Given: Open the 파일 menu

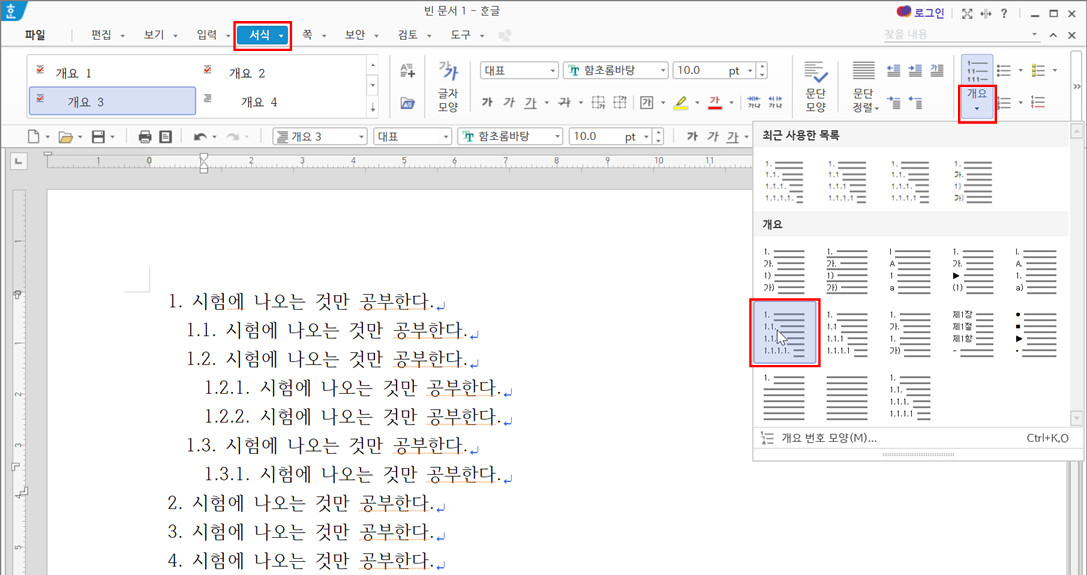Looking at the screenshot, I should click(x=35, y=35).
